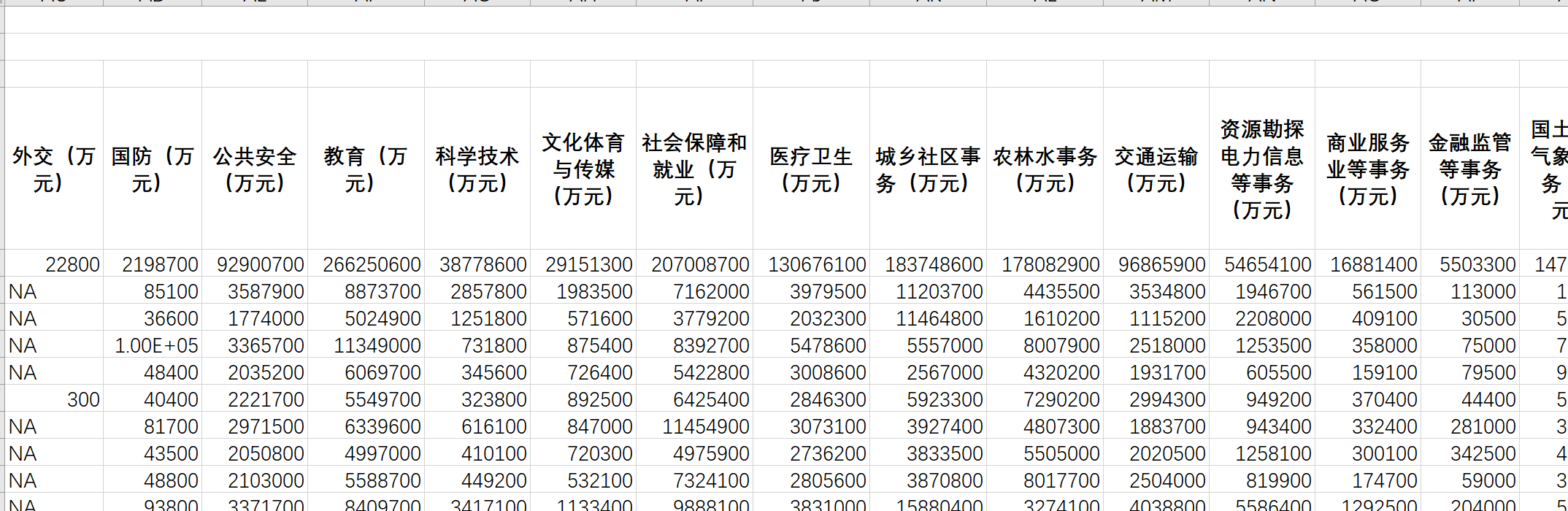Select the cell showing 11454900

[694, 426]
